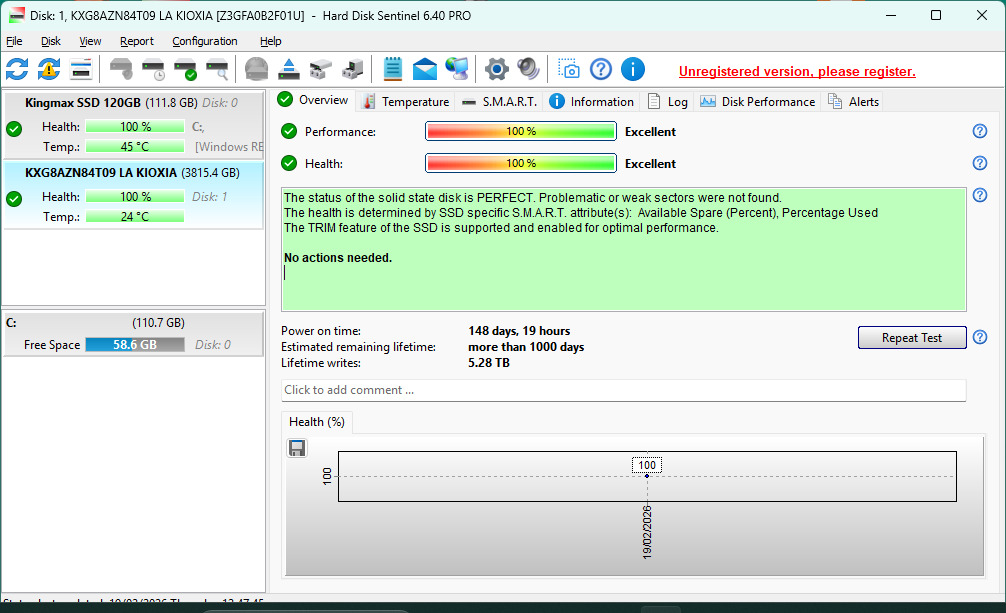Click the disk window panel toolbar icon
This screenshot has height=613, width=1006.
pos(81,69)
